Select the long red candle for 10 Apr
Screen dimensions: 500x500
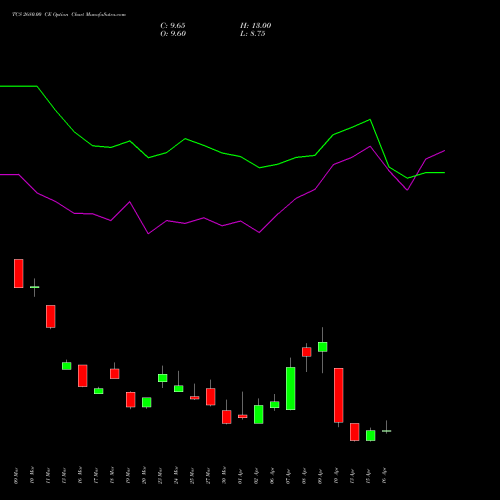pos(338,395)
